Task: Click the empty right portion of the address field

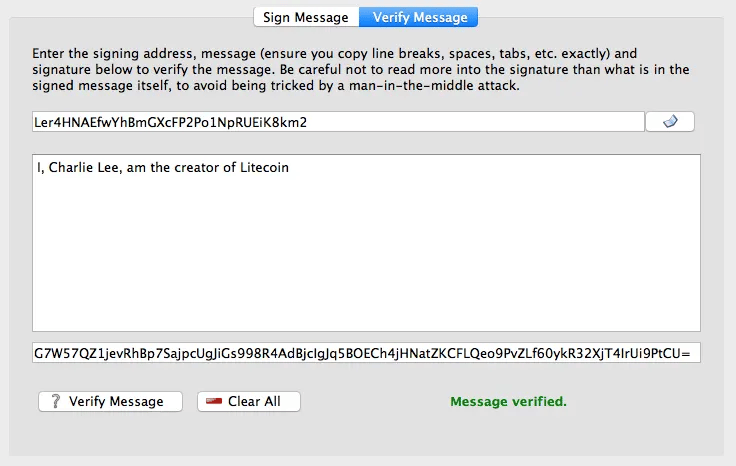Action: point(474,122)
